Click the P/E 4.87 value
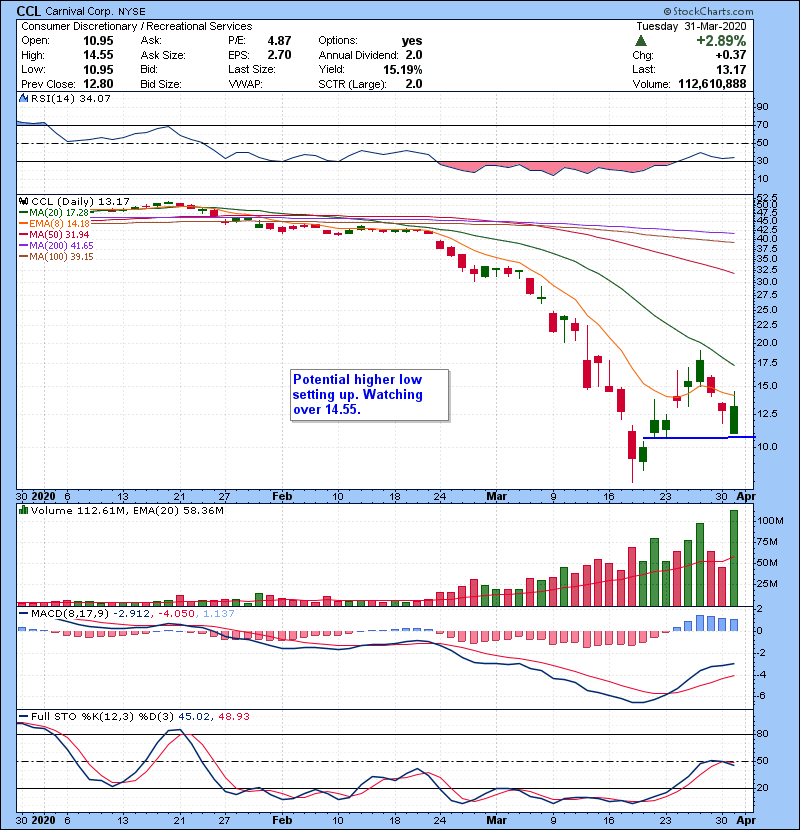The image size is (800, 830). click(x=279, y=41)
